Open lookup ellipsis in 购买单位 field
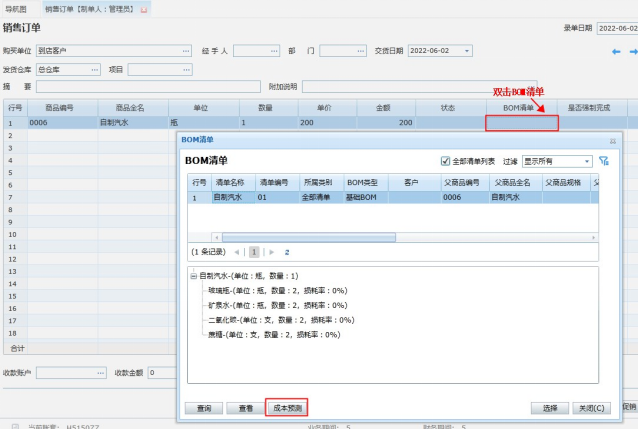Viewport: 638px width, 429px height. pyautogui.click(x=186, y=51)
